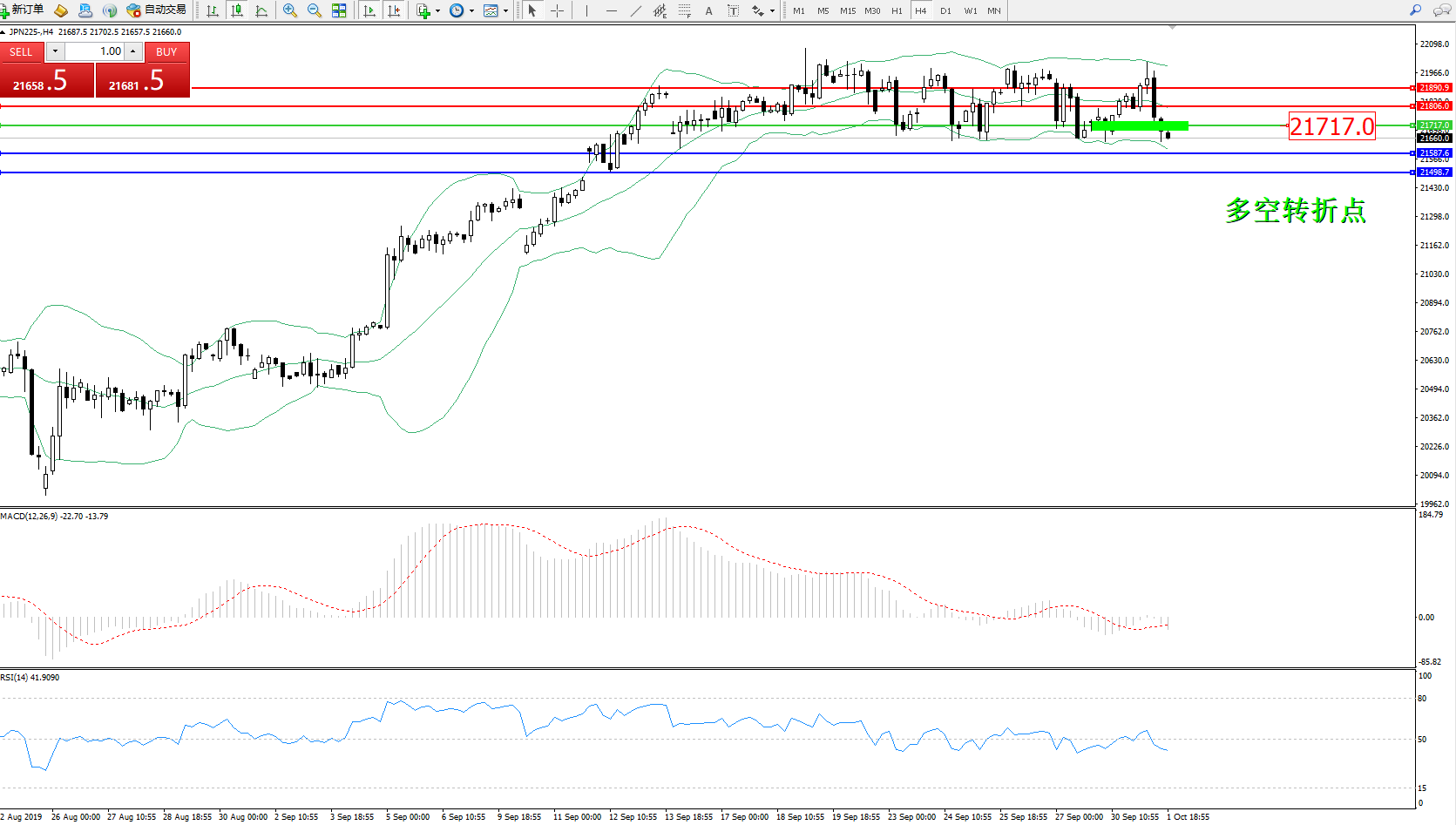This screenshot has height=825, width=1456.
Task: Click the tile windows icon
Action: 339,10
